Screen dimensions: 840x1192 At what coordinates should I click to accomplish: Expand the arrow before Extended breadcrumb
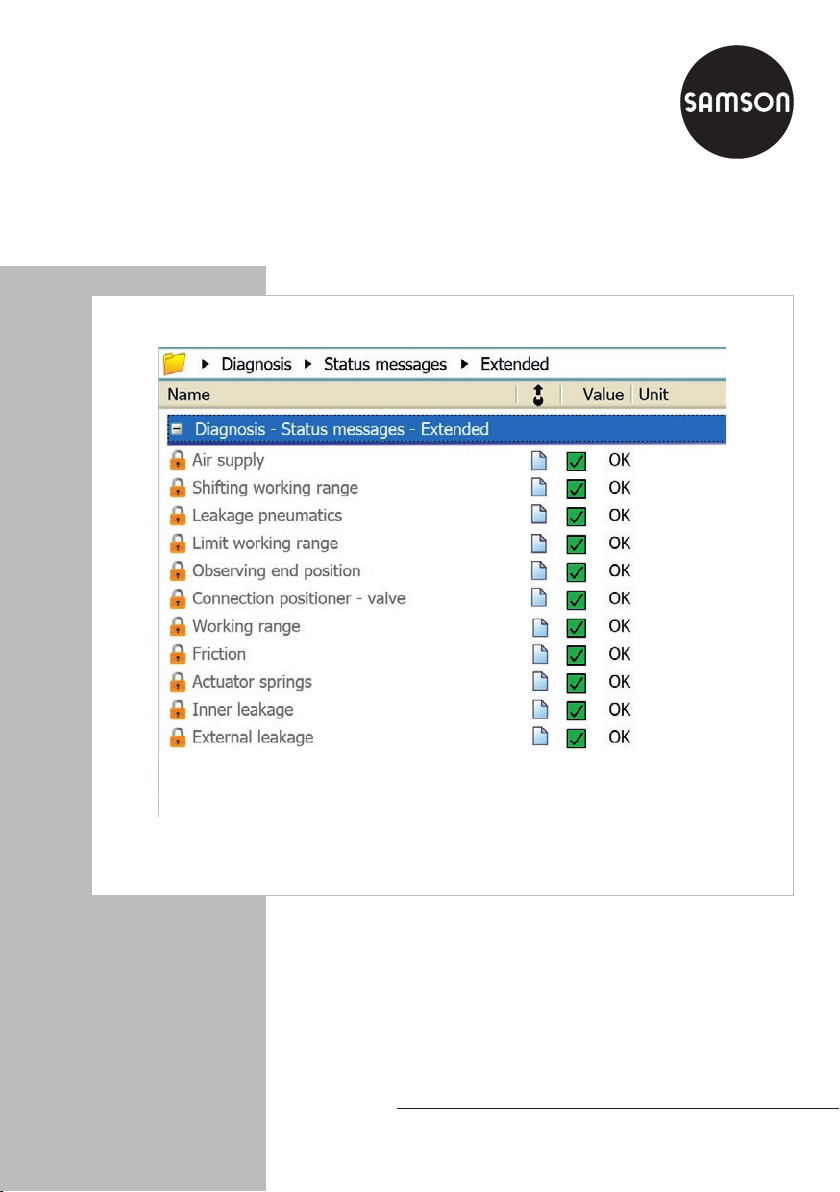click(464, 364)
